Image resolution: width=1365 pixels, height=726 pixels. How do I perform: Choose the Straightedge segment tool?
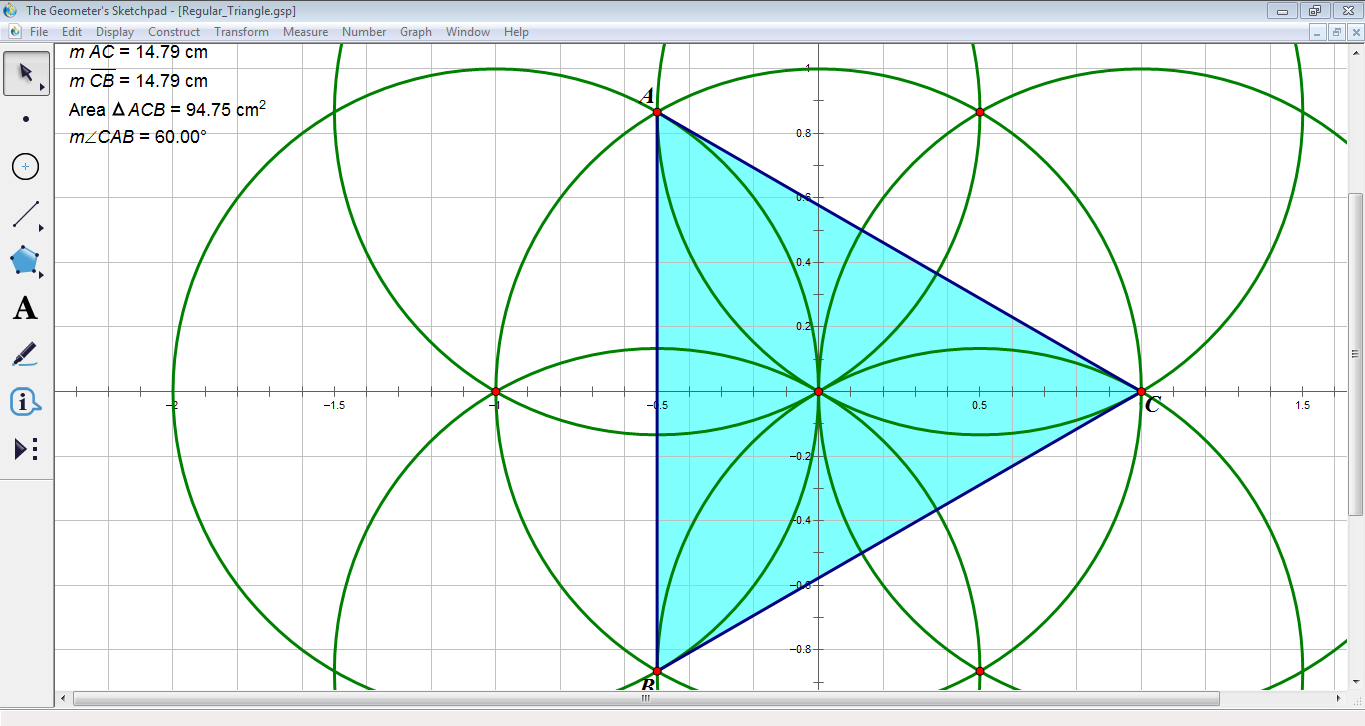[26, 213]
